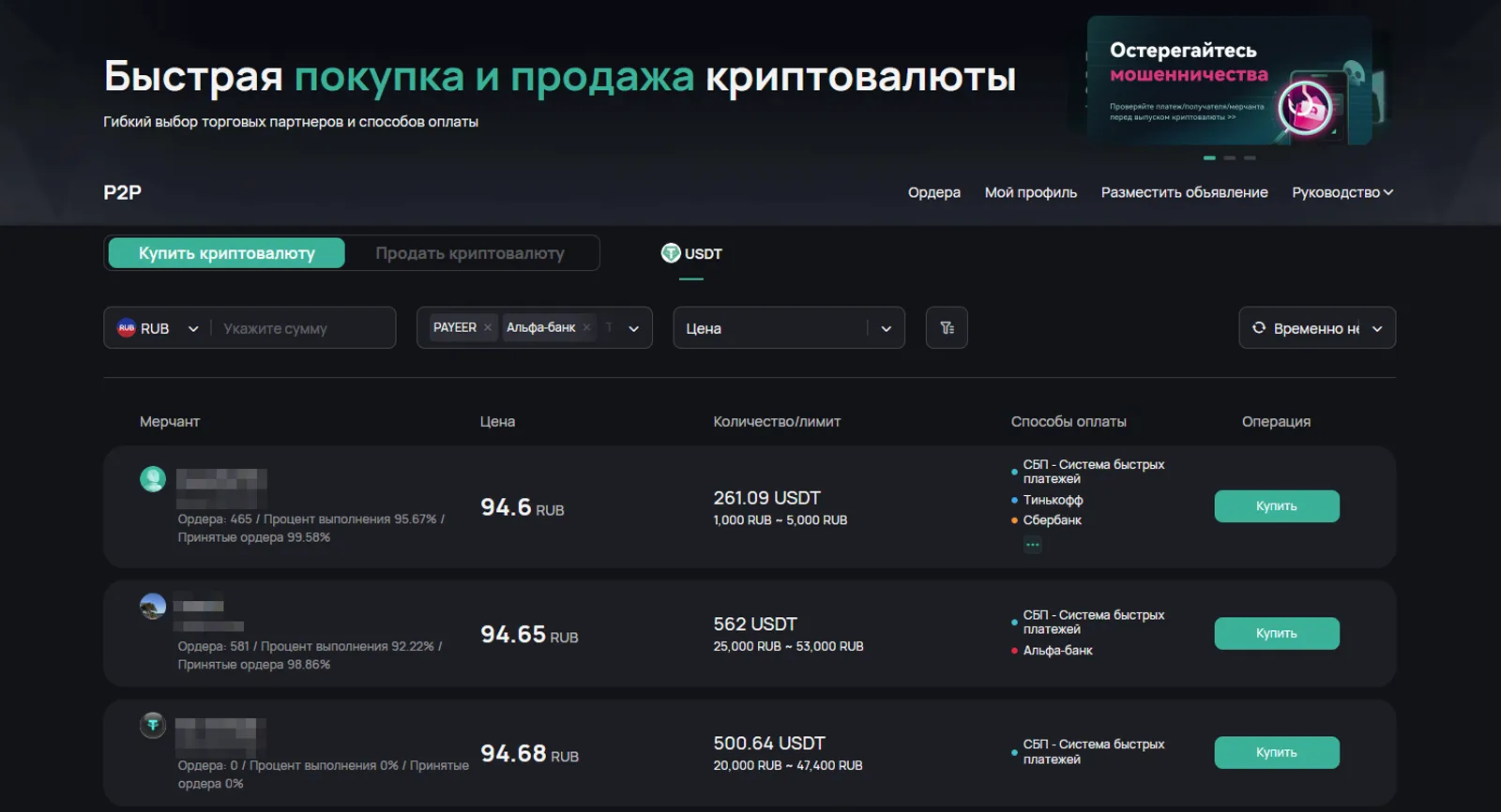
Task: Remove the PAYEER payment tag
Action: (x=488, y=327)
